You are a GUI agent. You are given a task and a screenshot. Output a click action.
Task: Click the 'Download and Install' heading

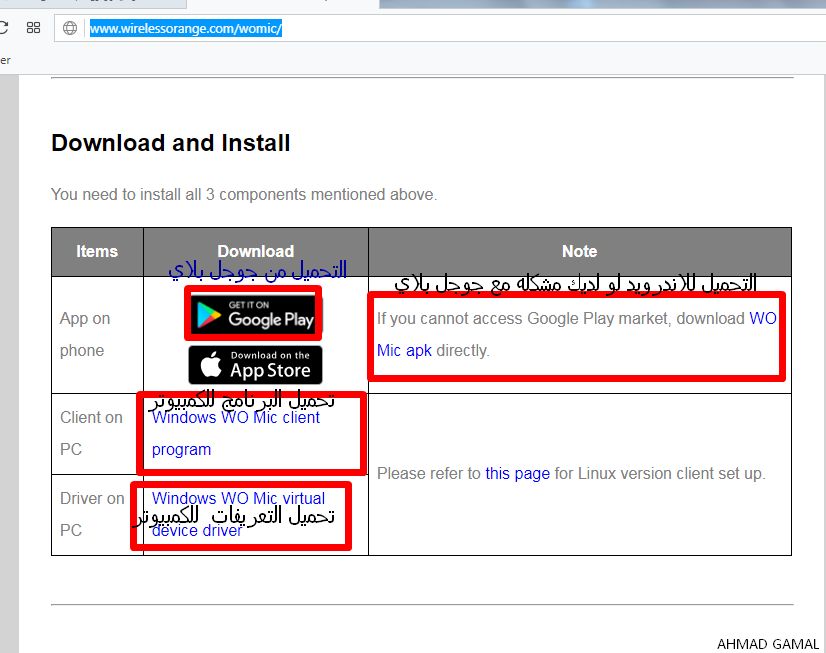(x=171, y=143)
